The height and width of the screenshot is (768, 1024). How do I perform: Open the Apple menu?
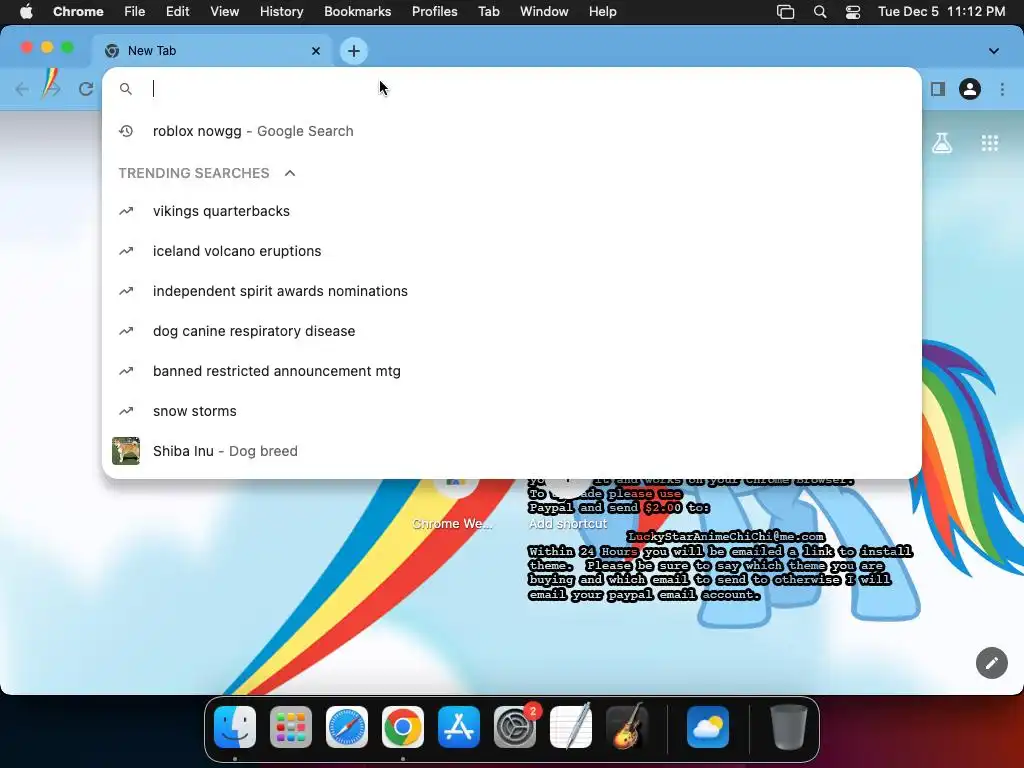(26, 12)
